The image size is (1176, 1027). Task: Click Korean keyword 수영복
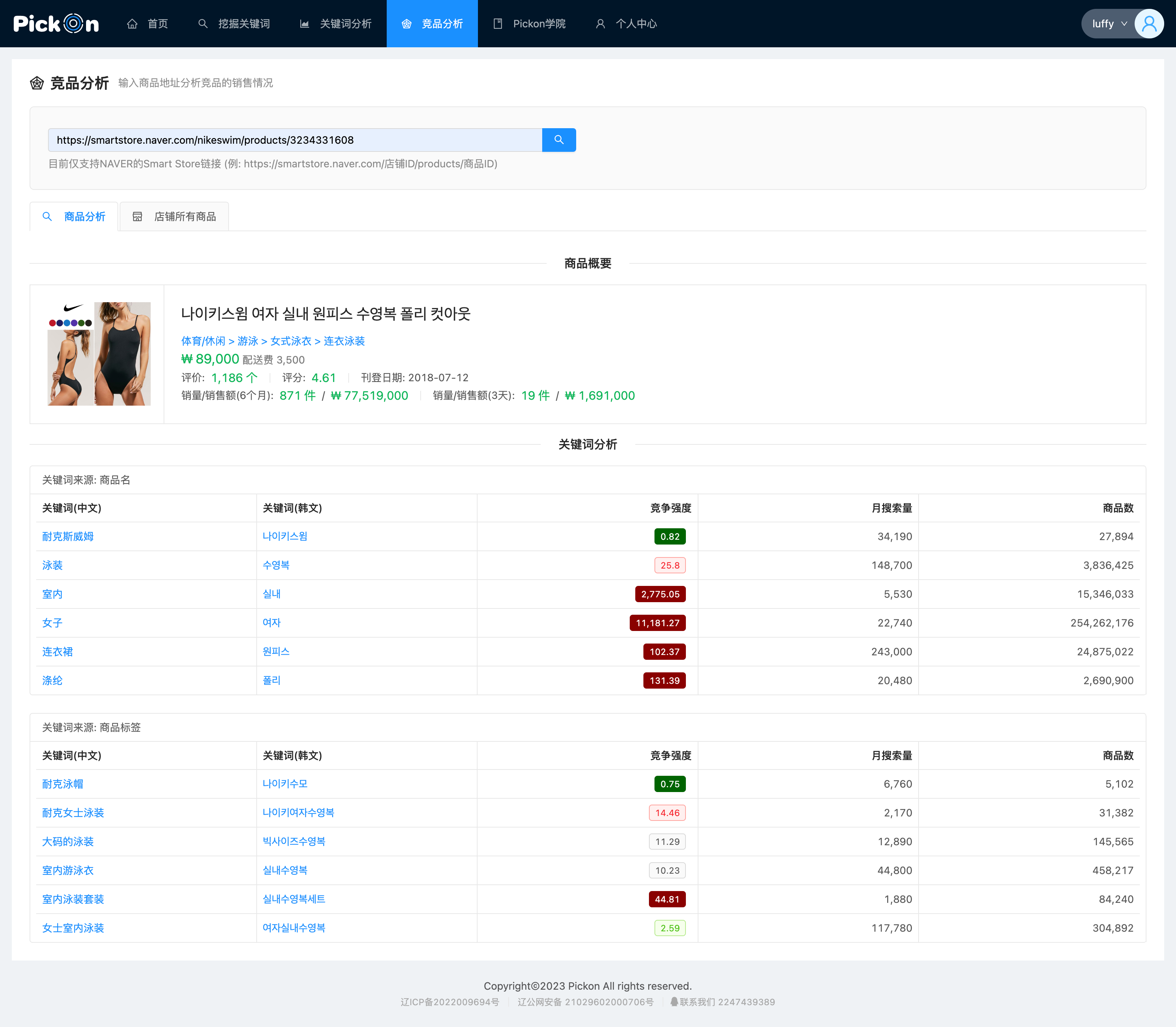point(276,565)
